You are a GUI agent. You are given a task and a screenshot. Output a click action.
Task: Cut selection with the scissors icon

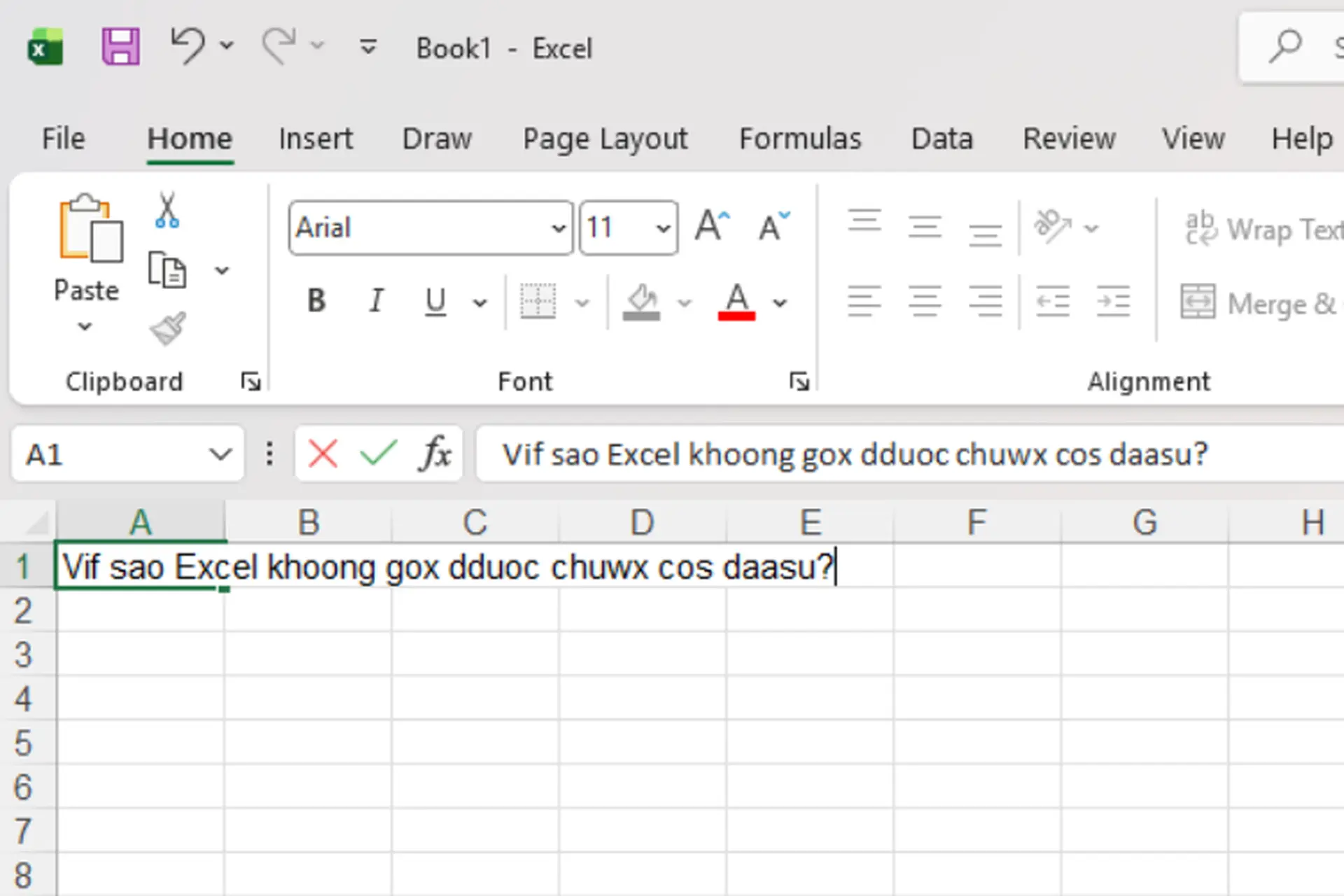tap(167, 210)
